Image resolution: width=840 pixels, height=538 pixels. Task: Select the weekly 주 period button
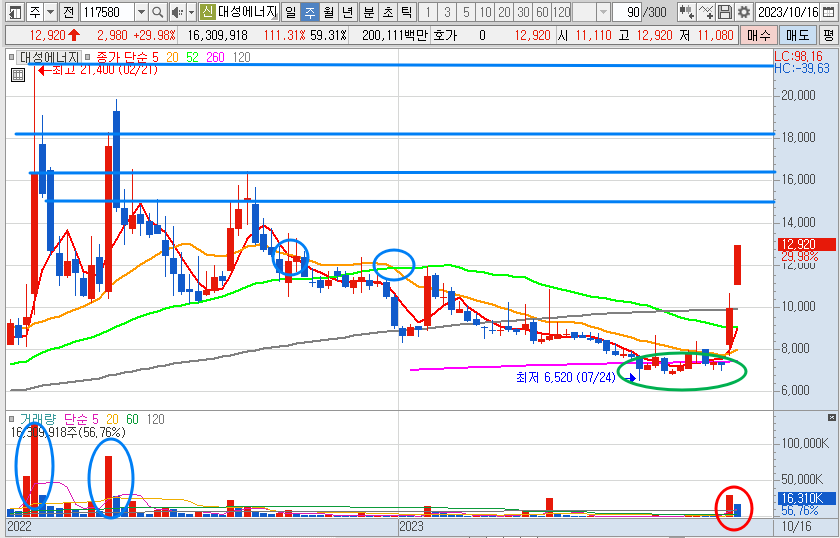click(x=310, y=11)
